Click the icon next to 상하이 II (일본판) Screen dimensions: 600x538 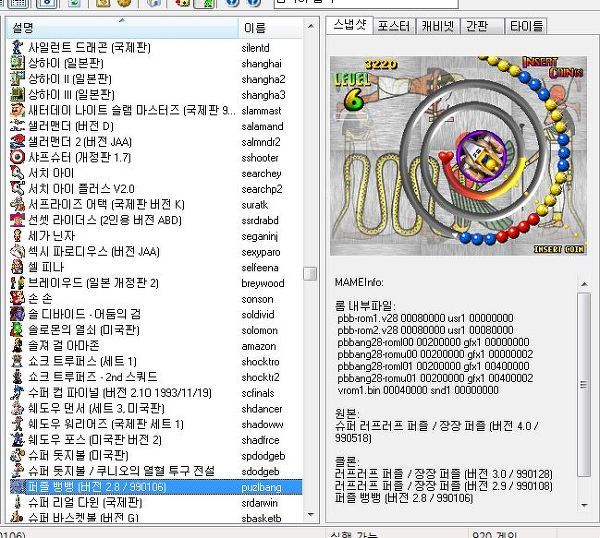point(17,79)
